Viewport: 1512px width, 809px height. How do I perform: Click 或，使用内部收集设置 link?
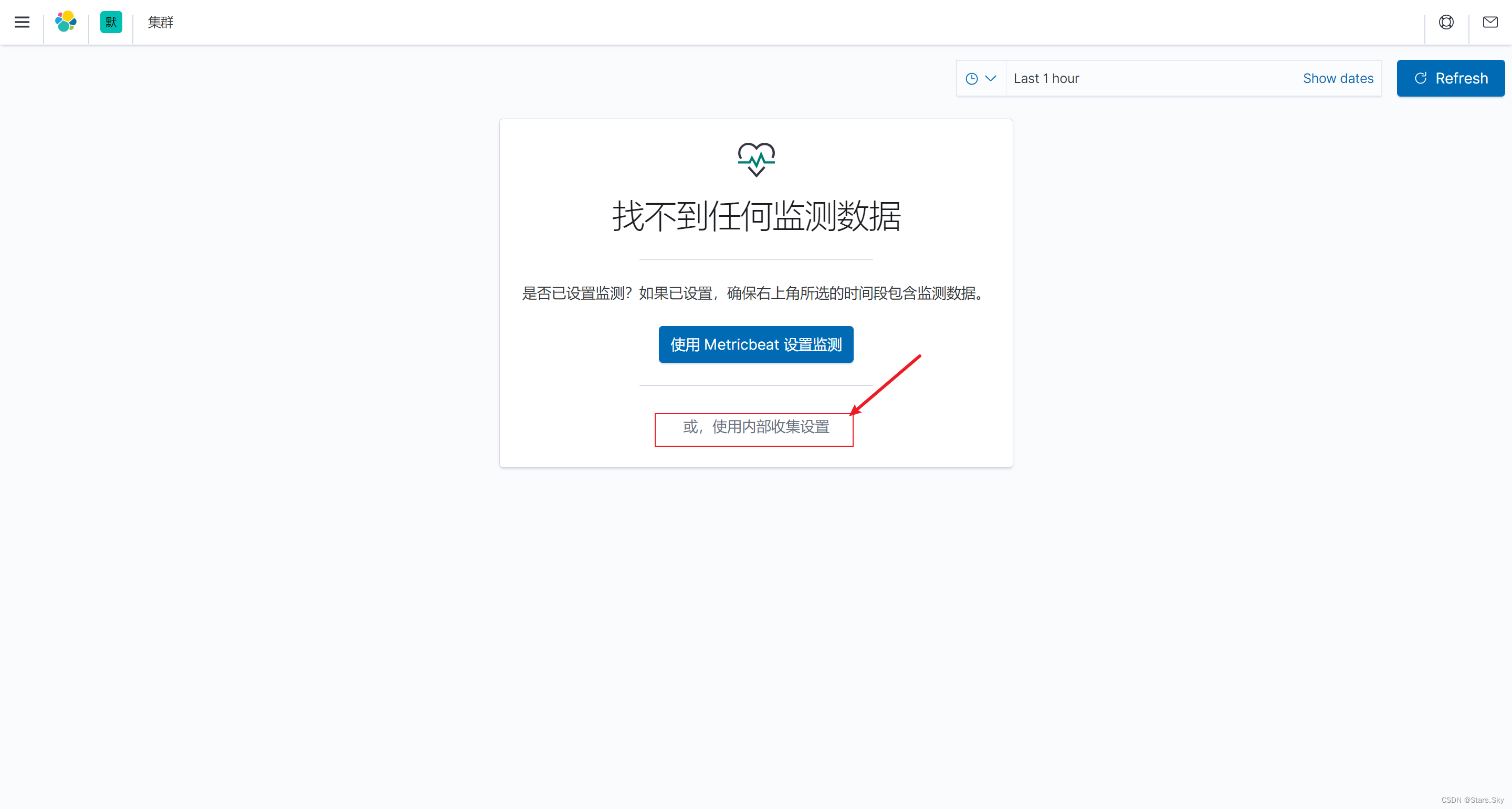[755, 427]
